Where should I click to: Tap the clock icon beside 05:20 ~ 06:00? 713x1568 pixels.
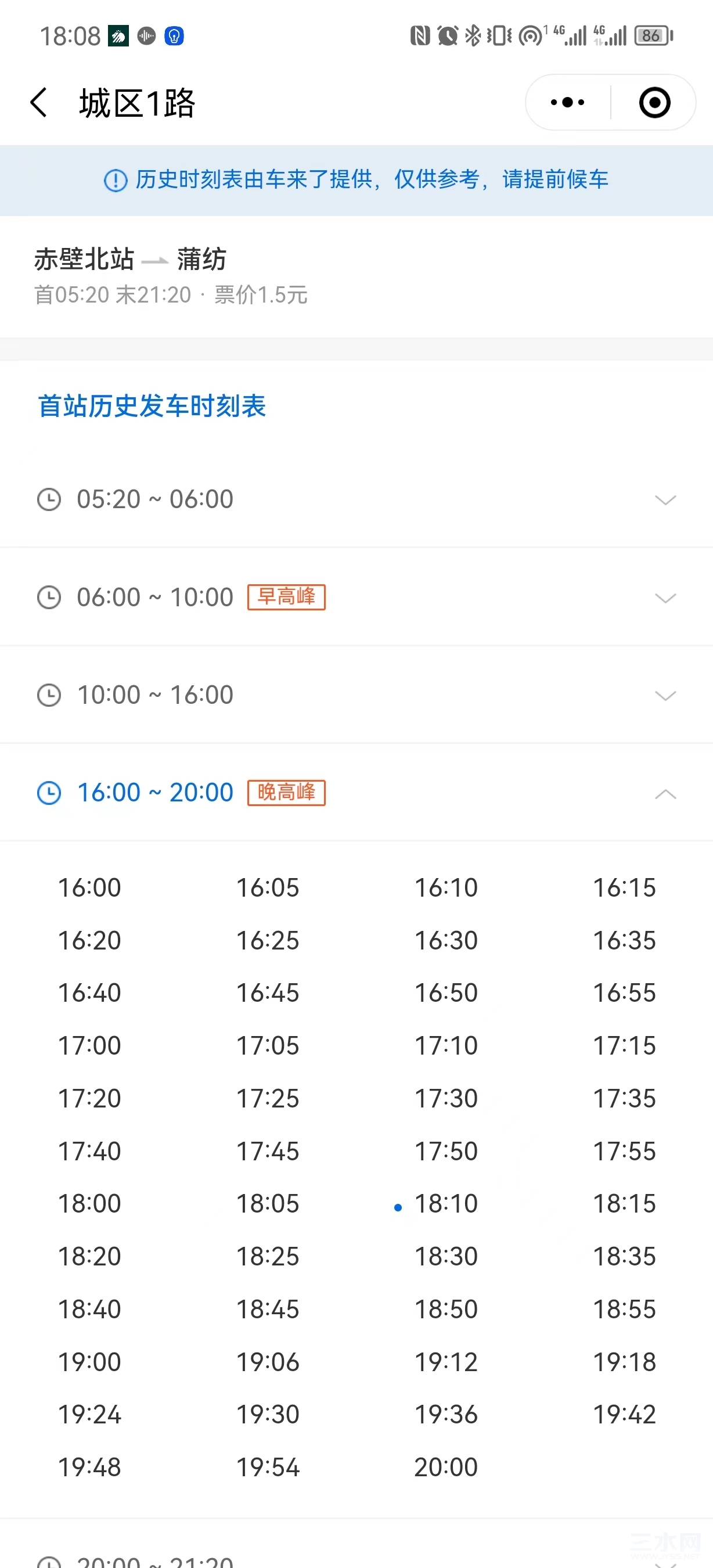[x=49, y=500]
